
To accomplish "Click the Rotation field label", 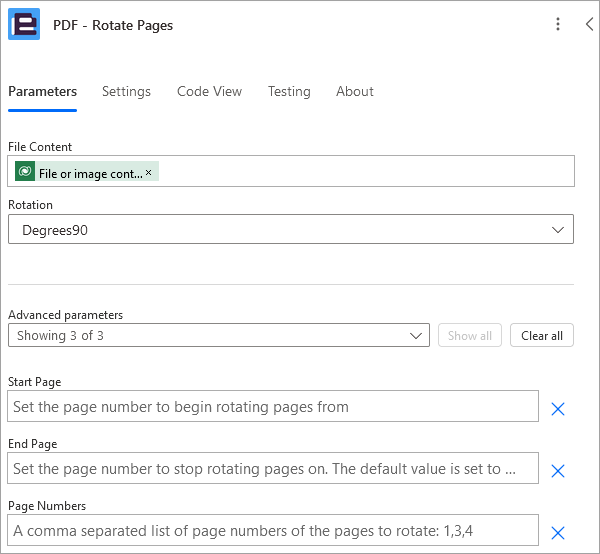I will click(30, 205).
